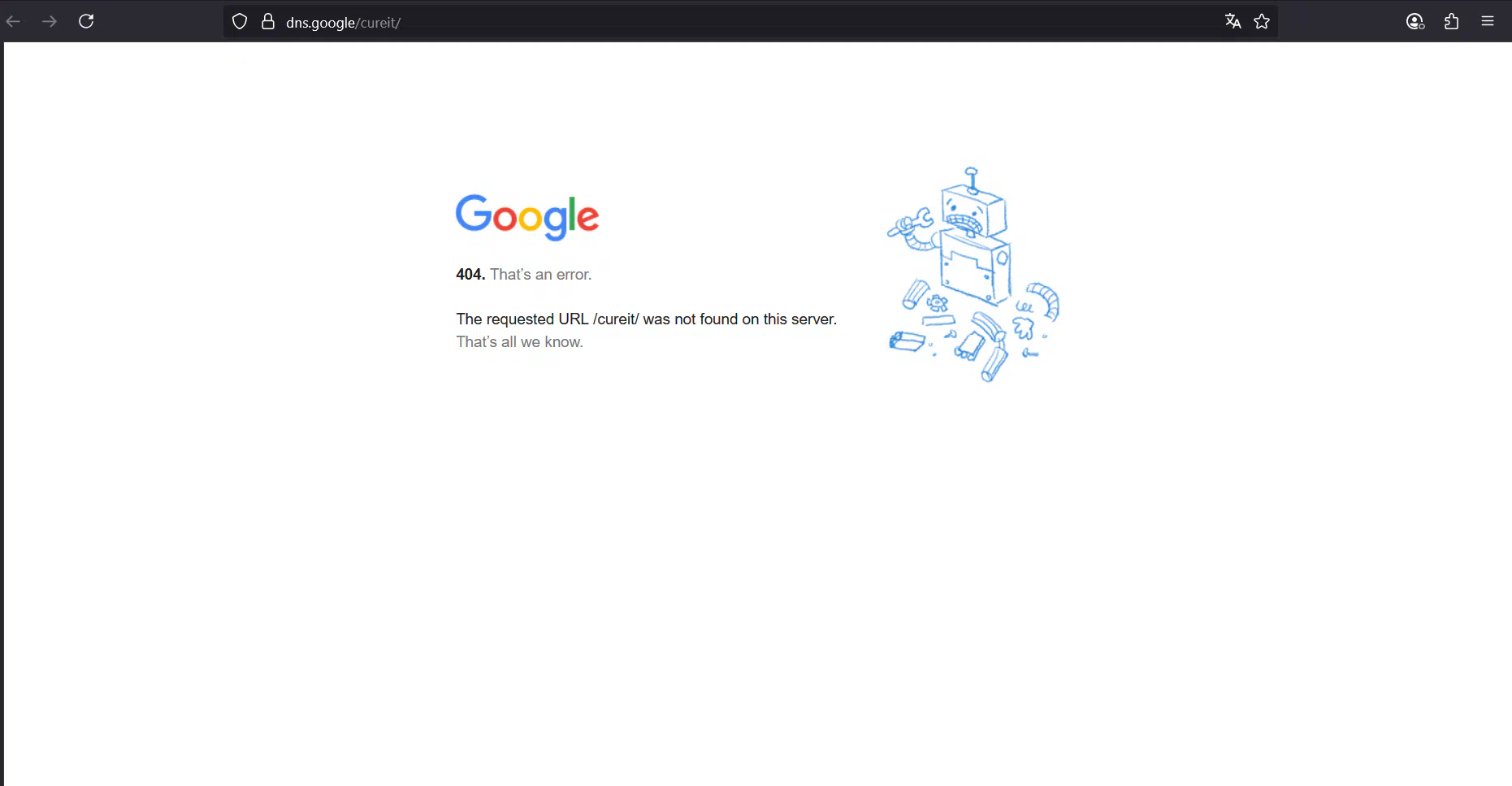Reload the current page
Screen dimensions: 1512x786
86,21
